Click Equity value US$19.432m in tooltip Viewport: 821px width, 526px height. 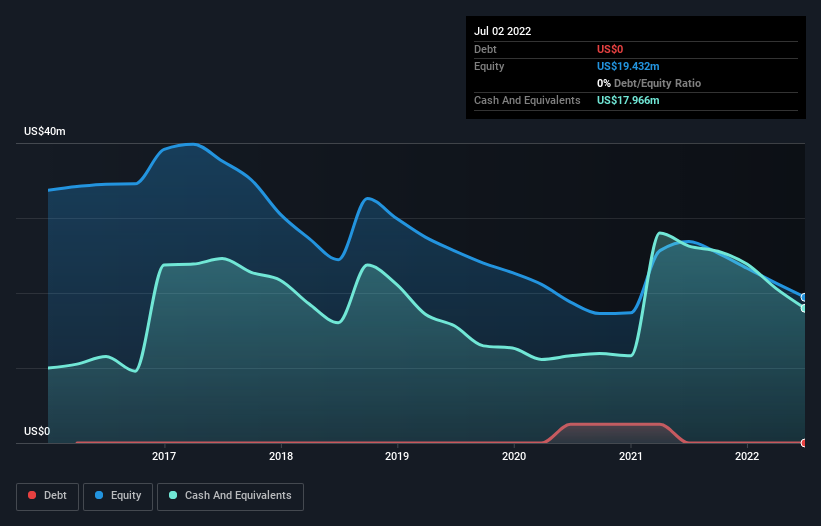pyautogui.click(x=628, y=66)
